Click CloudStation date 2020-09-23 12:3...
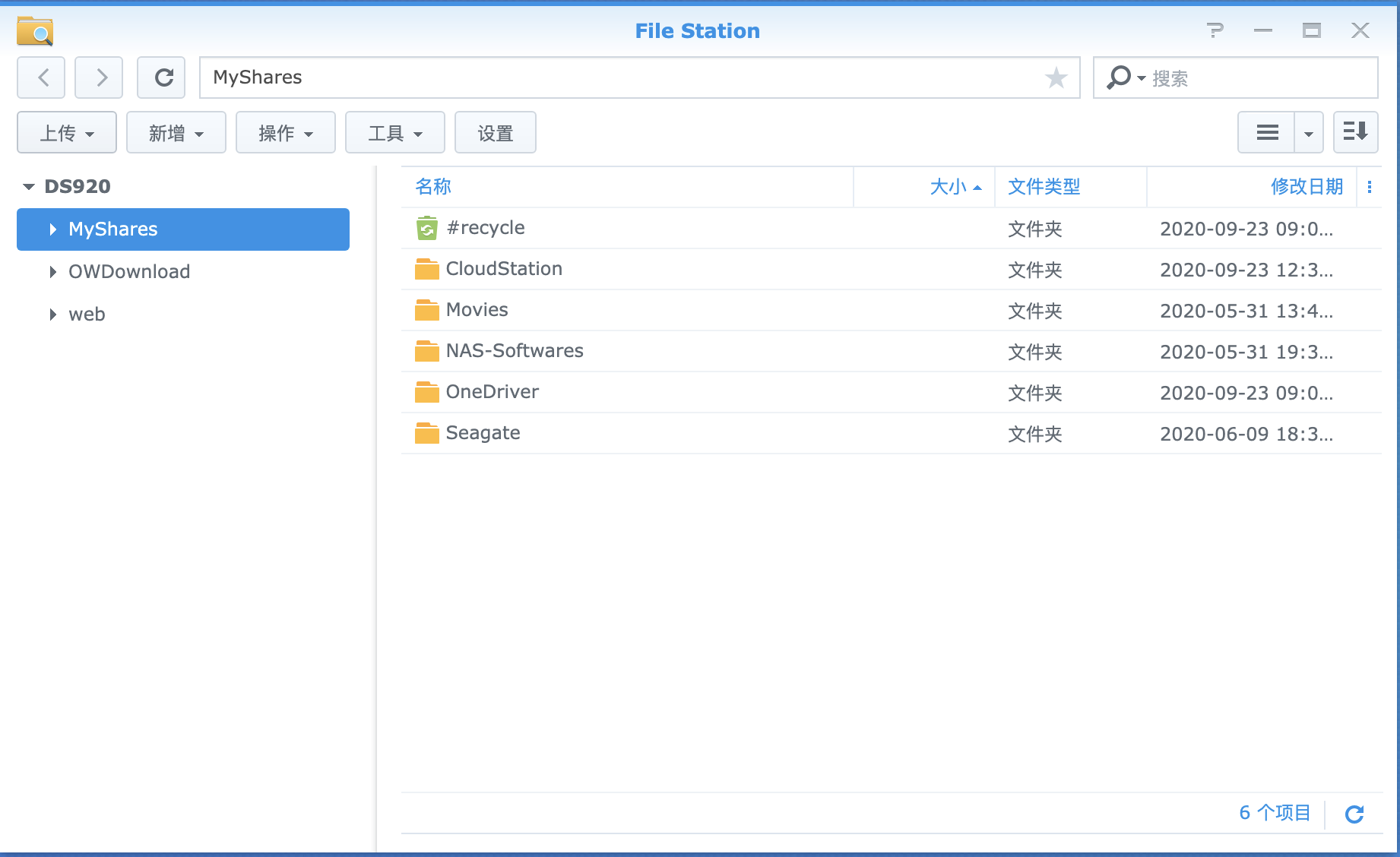The image size is (1400, 857). pyautogui.click(x=1246, y=270)
